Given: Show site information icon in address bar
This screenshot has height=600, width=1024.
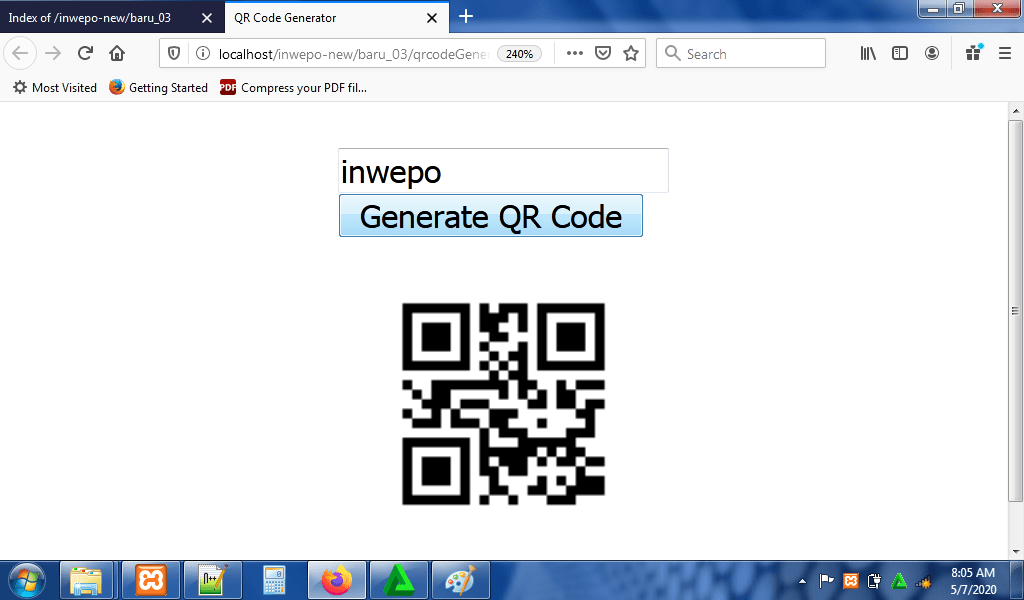Looking at the screenshot, I should click(203, 54).
